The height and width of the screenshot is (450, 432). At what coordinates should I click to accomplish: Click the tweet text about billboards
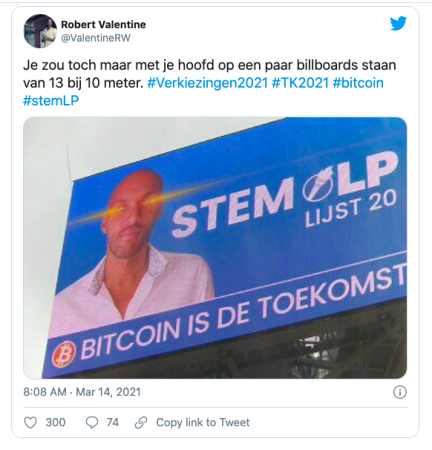click(x=209, y=74)
